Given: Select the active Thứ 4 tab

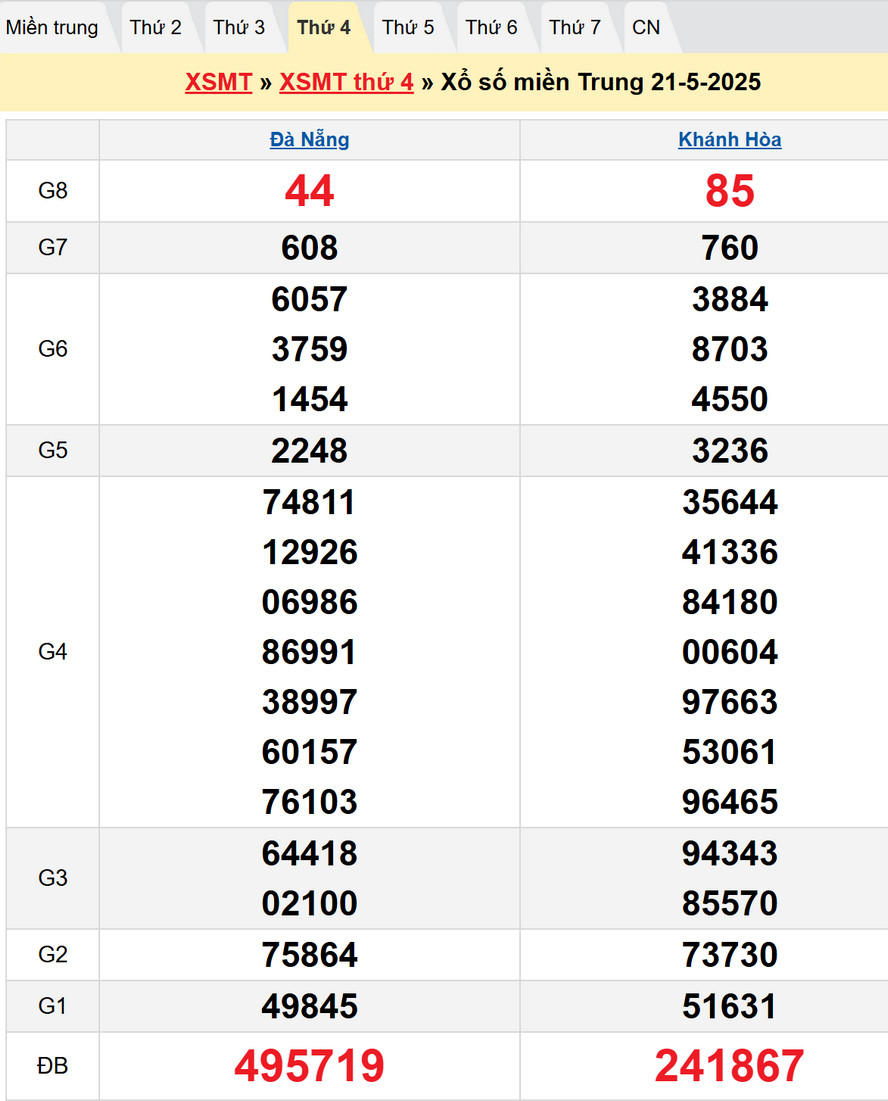Looking at the screenshot, I should coord(323,27).
